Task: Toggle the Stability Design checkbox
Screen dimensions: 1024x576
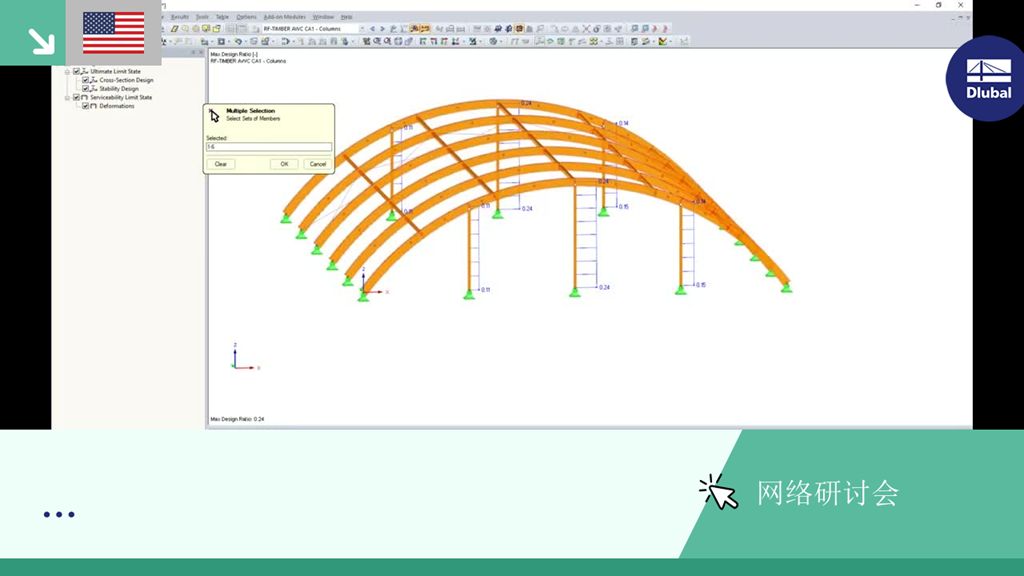Action: (86, 88)
